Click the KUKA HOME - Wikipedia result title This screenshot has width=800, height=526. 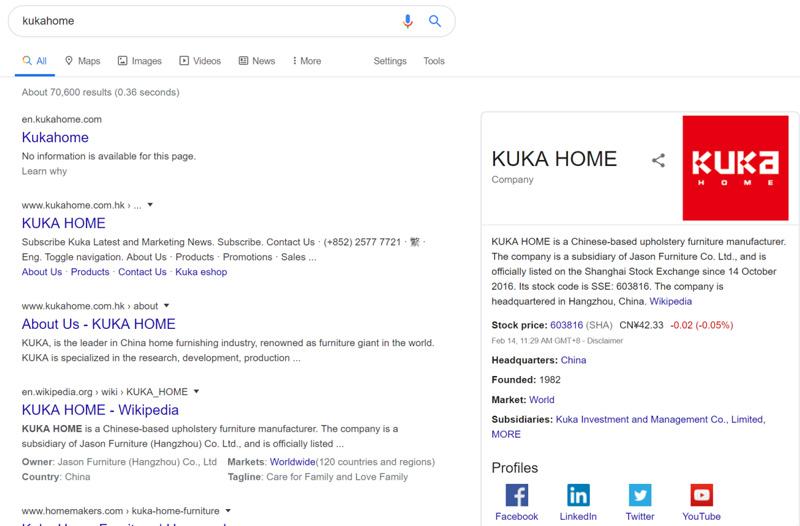100,410
